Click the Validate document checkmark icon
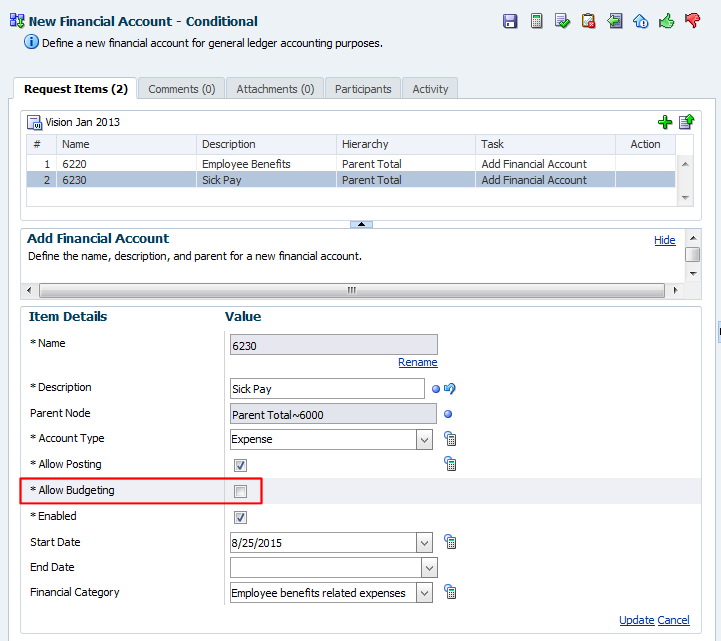Viewport: 721px width, 641px height. 562,21
